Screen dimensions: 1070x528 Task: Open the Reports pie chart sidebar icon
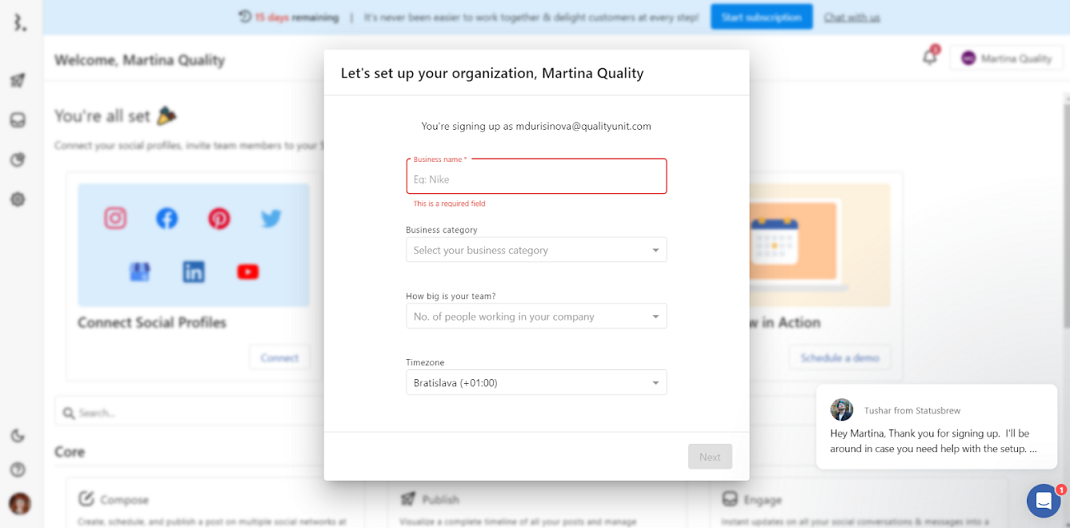[18, 160]
